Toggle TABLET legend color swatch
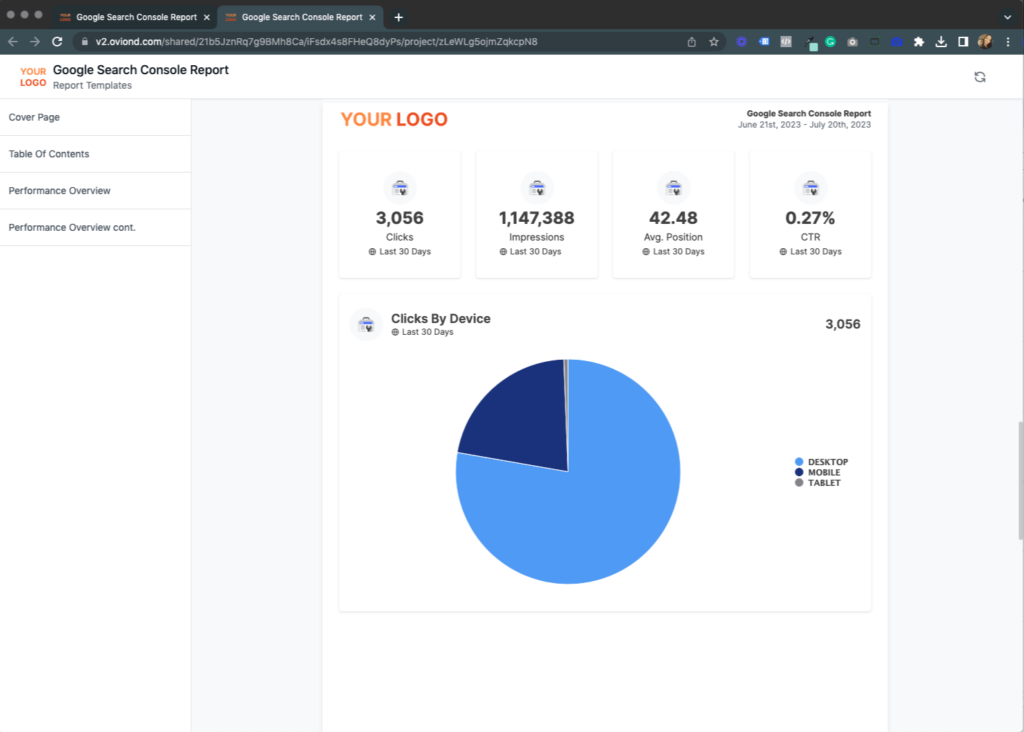This screenshot has height=732, width=1024. pyautogui.click(x=799, y=483)
